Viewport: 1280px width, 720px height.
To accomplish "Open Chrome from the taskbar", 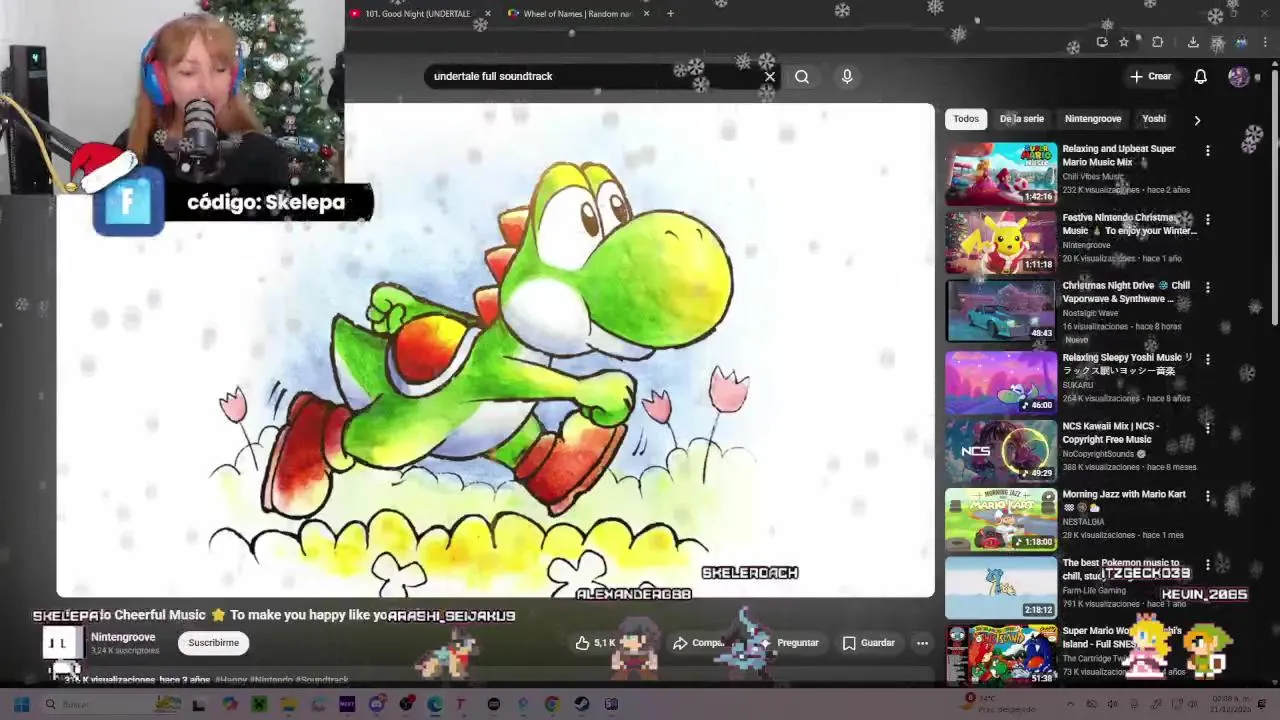I will (x=552, y=704).
